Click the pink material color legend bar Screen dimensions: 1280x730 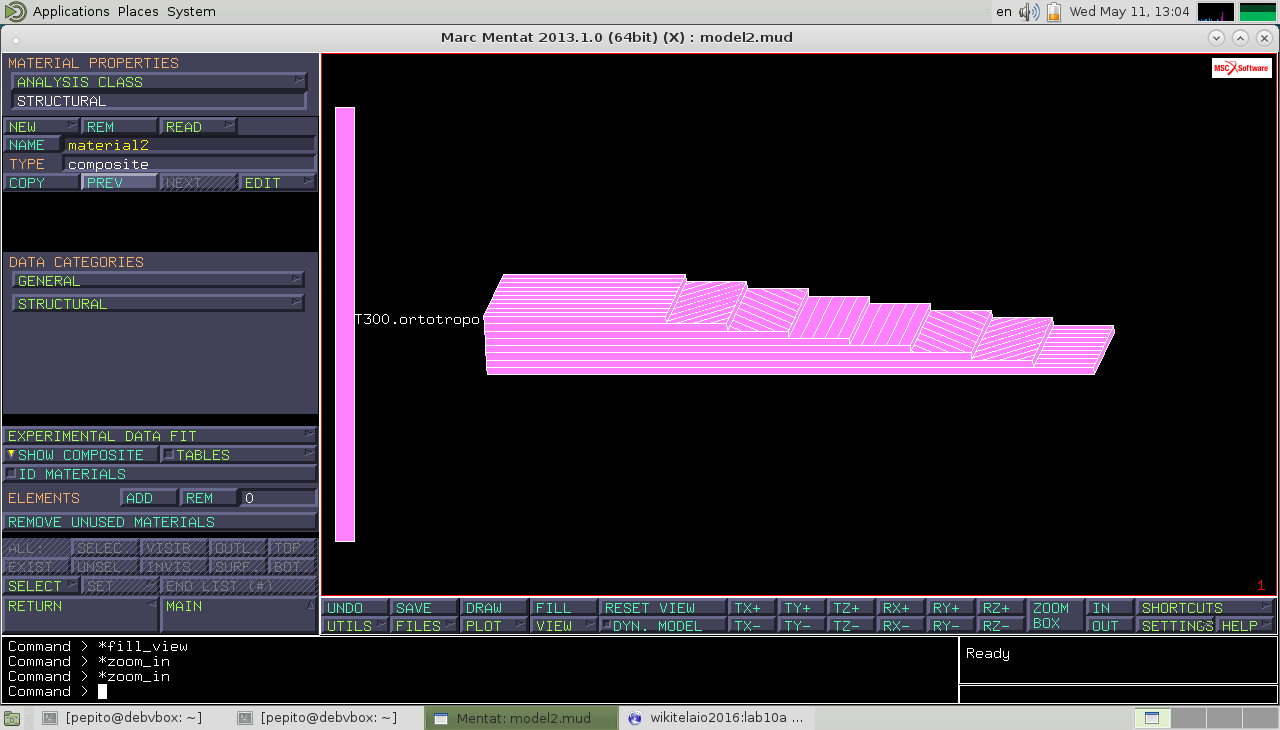pyautogui.click(x=345, y=324)
